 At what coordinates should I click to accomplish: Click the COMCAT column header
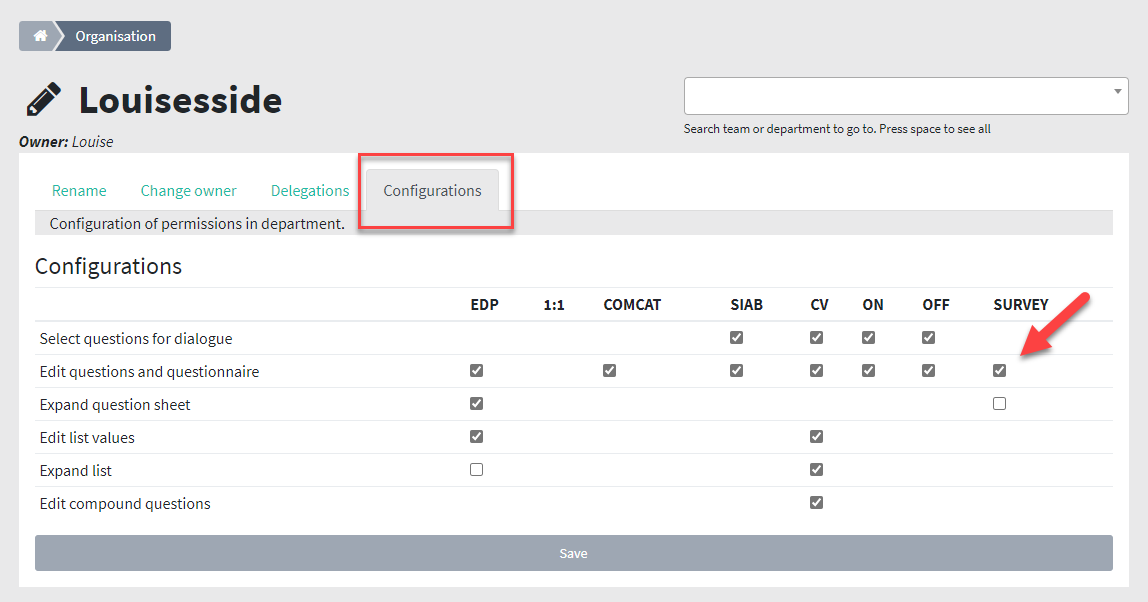pos(632,305)
